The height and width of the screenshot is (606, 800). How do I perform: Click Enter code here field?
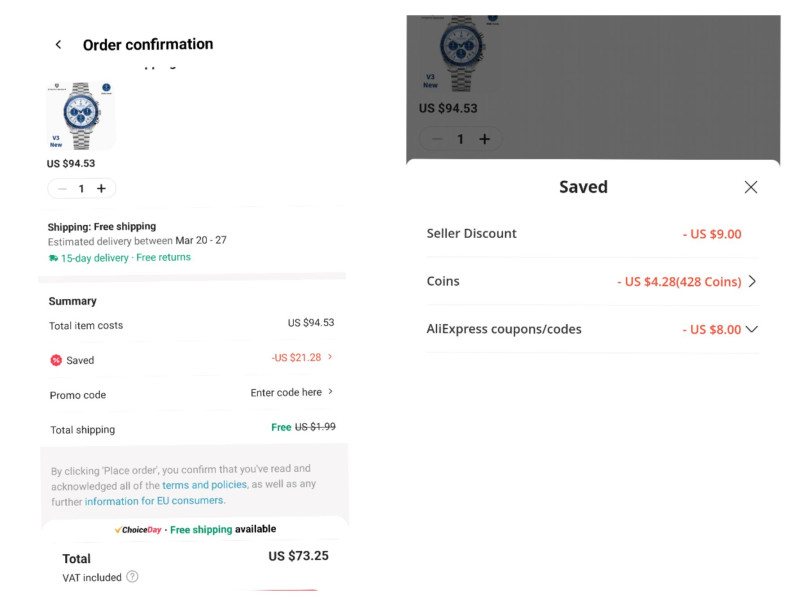click(x=286, y=392)
